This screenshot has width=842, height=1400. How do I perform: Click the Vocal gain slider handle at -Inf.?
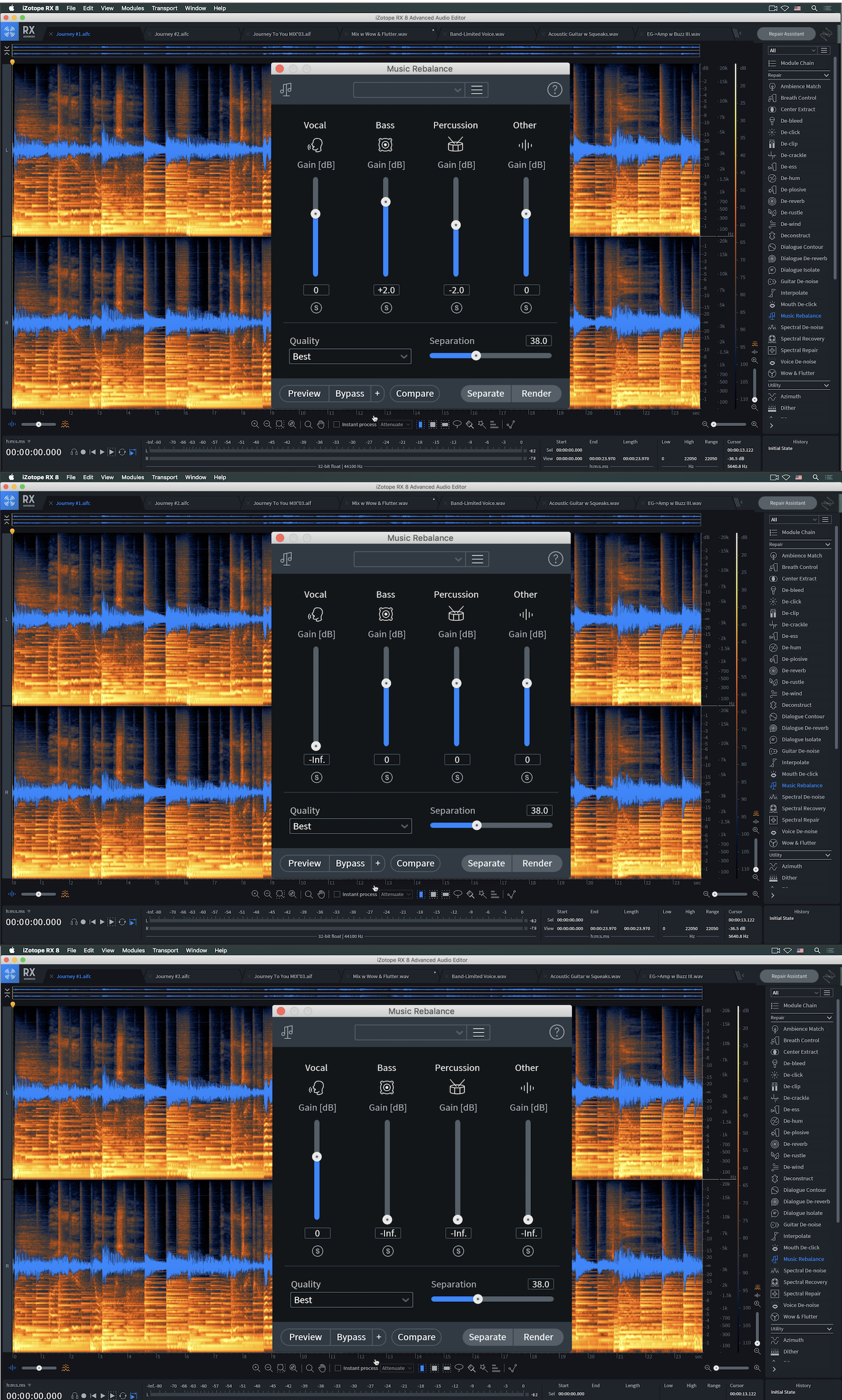point(316,746)
